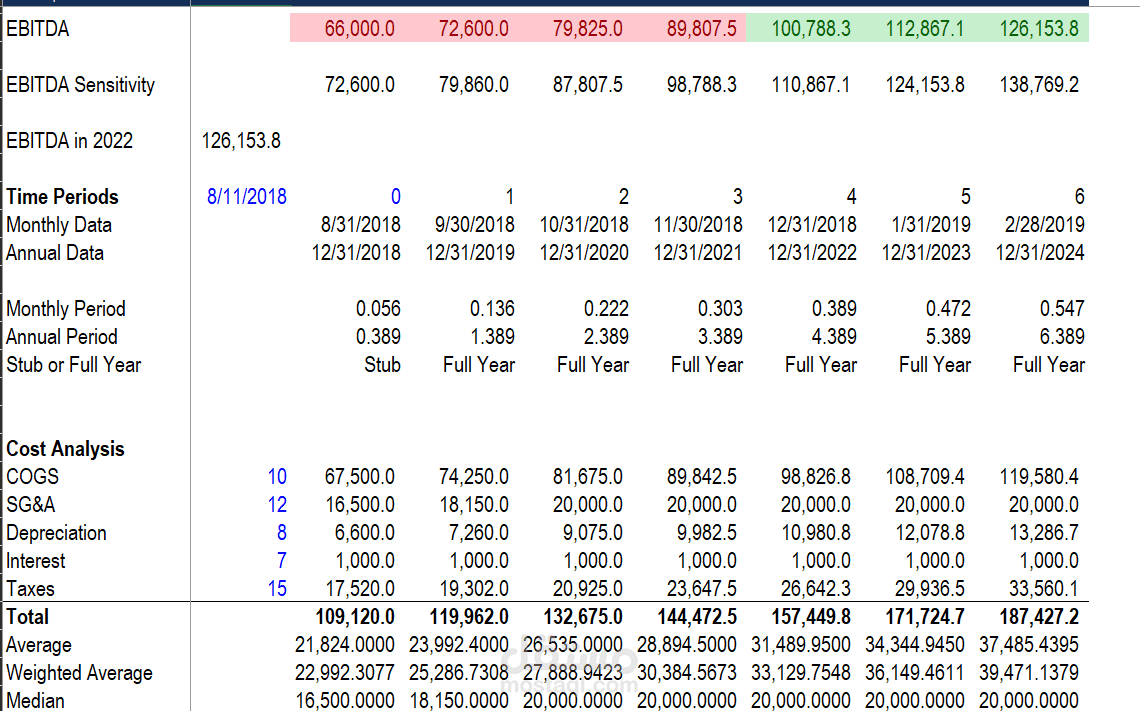
Task: Click EBITDA Sensitivity value 138,769.2
Action: coord(1039,84)
